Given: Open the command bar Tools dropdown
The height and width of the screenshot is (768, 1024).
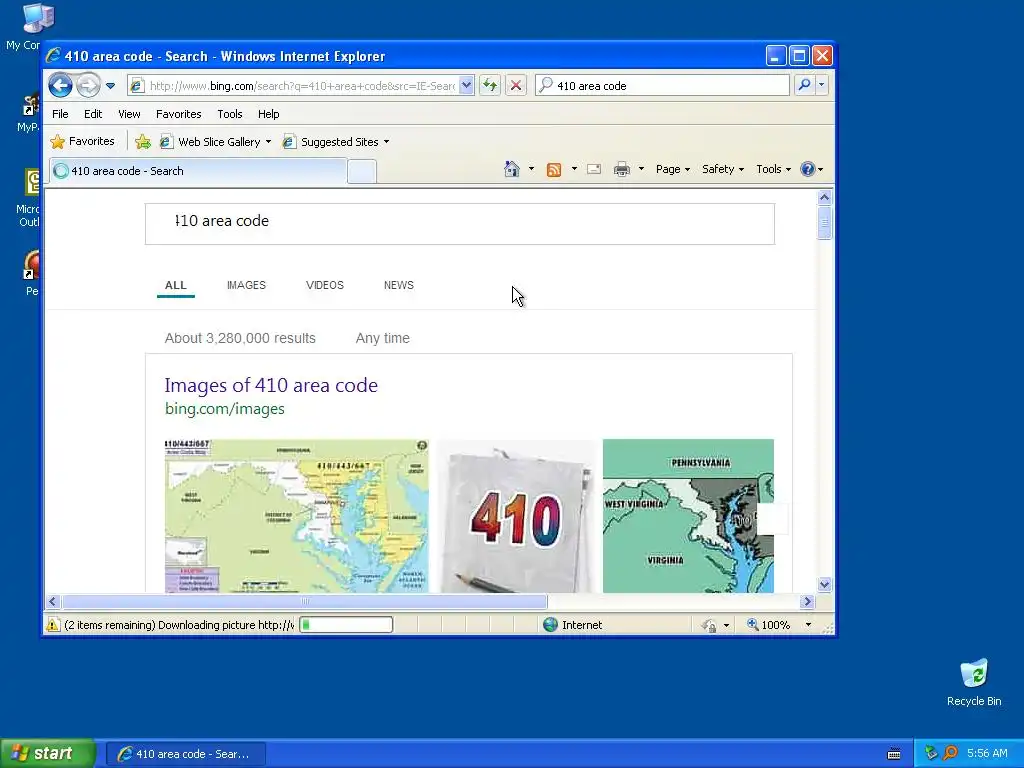Looking at the screenshot, I should (773, 169).
